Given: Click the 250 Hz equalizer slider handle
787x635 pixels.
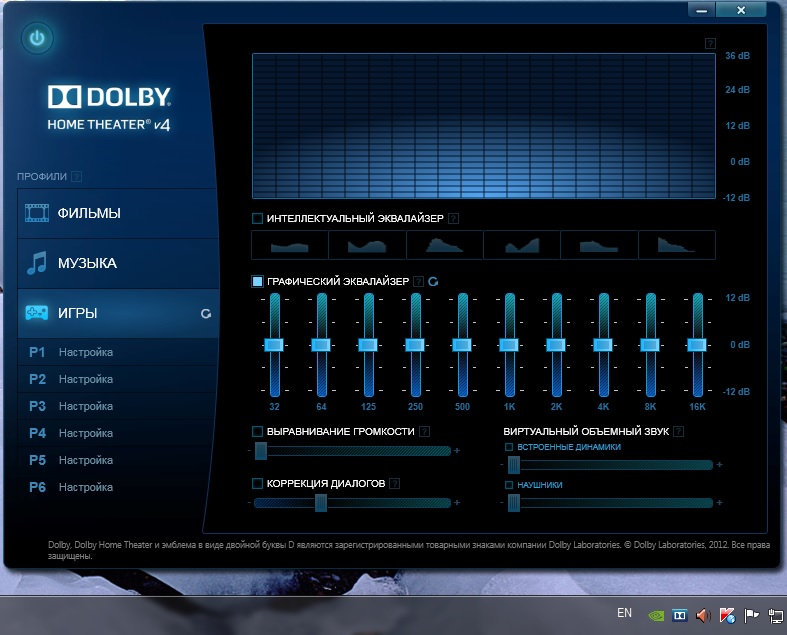Looking at the screenshot, I should (x=415, y=345).
